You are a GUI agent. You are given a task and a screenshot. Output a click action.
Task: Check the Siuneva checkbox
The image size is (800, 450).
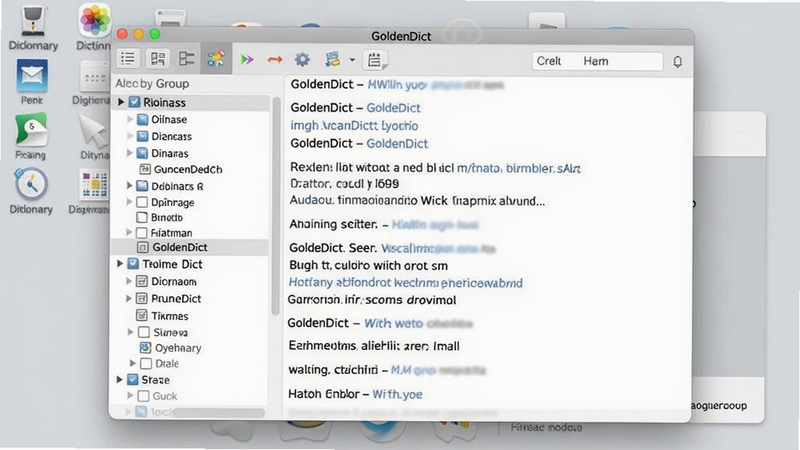pyautogui.click(x=144, y=333)
